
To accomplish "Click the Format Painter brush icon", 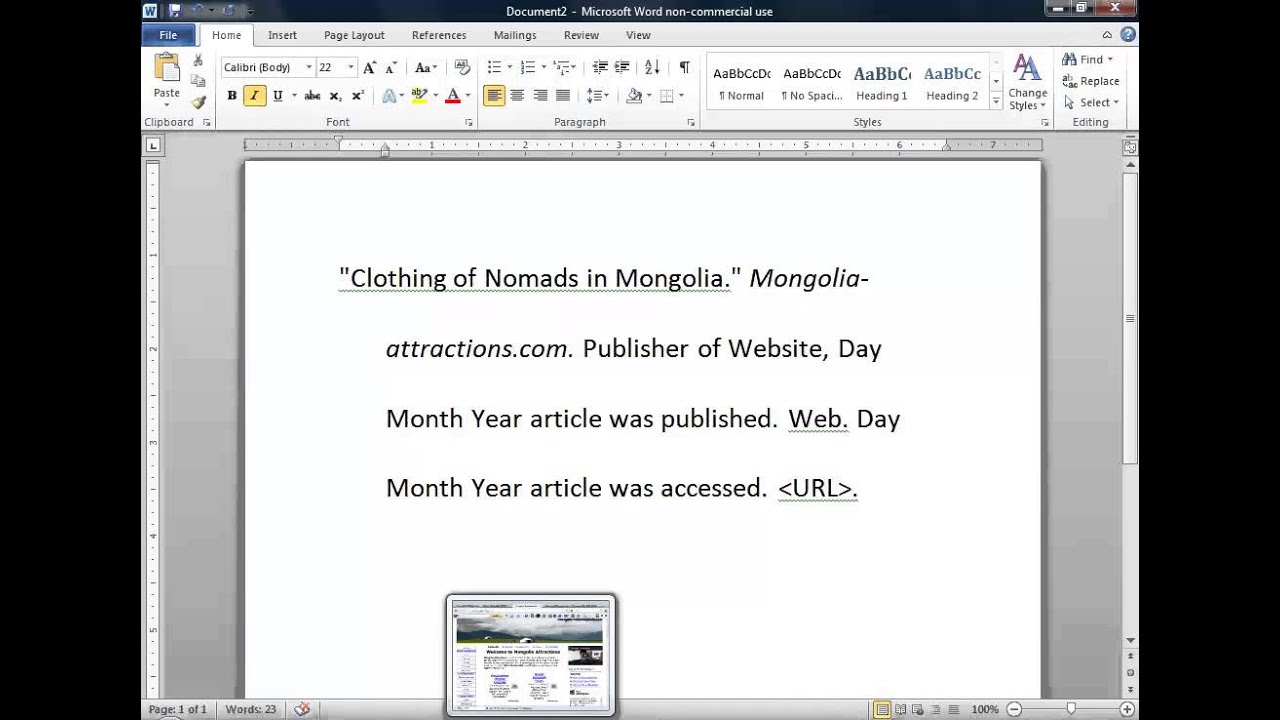I will (198, 102).
